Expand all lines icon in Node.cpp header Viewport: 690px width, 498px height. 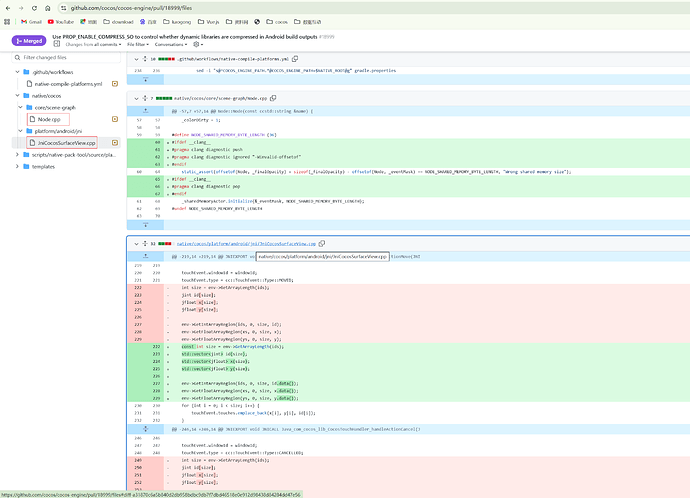tap(145, 99)
